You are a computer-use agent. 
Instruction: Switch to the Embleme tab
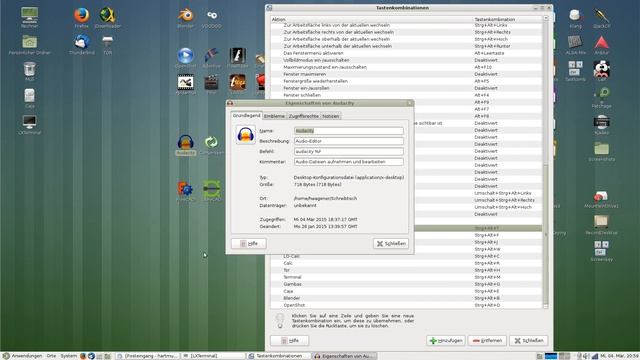pos(274,116)
